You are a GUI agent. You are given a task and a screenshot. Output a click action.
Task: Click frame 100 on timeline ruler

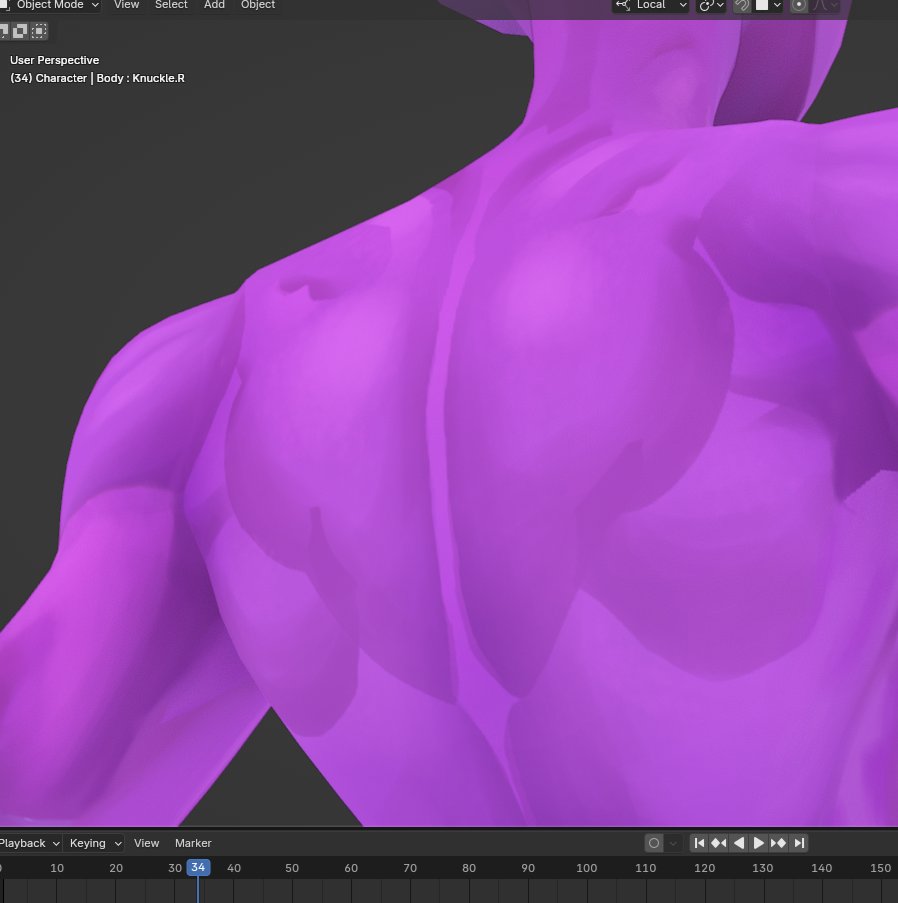(586, 868)
